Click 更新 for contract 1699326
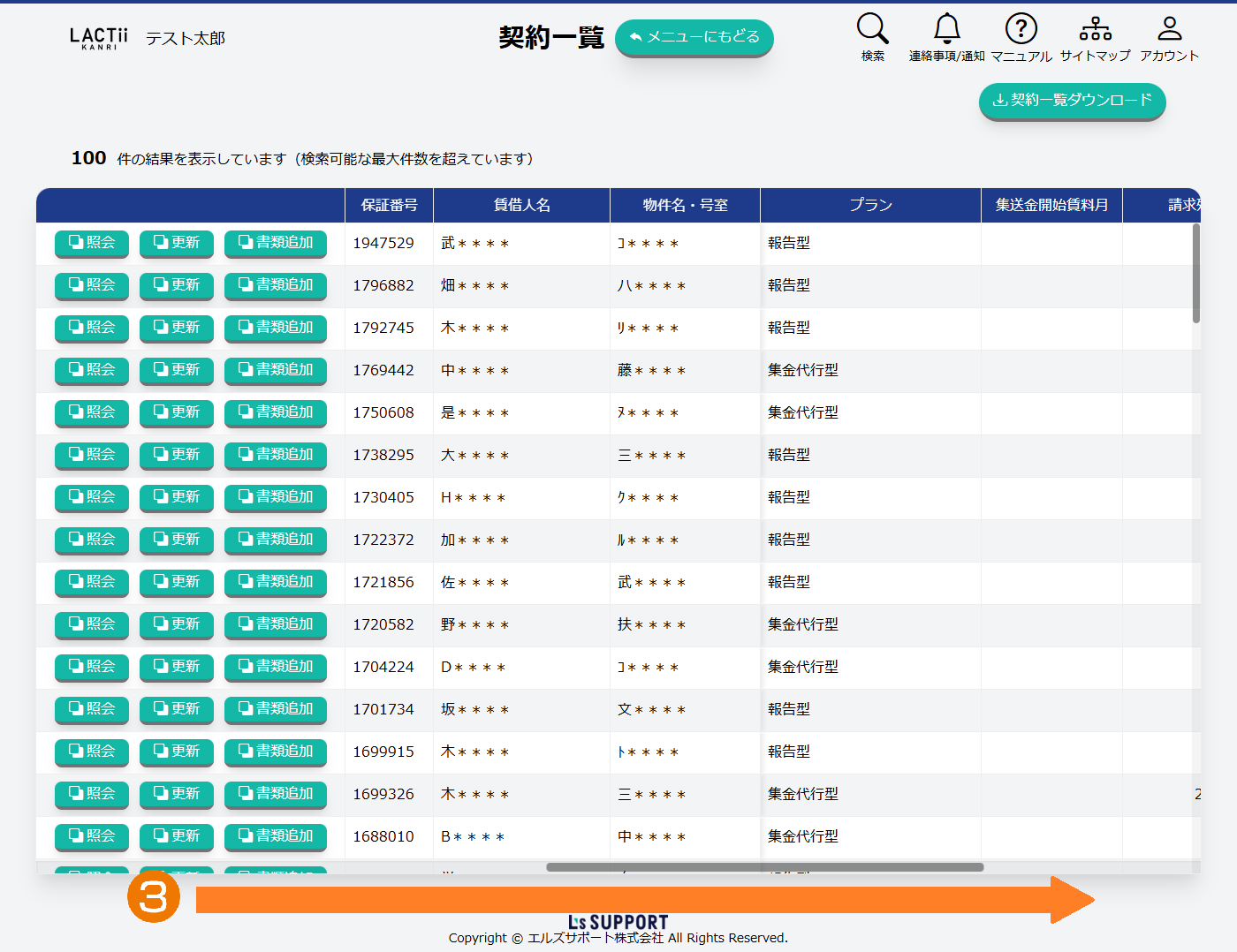Viewport: 1237px width, 952px height. click(x=177, y=794)
